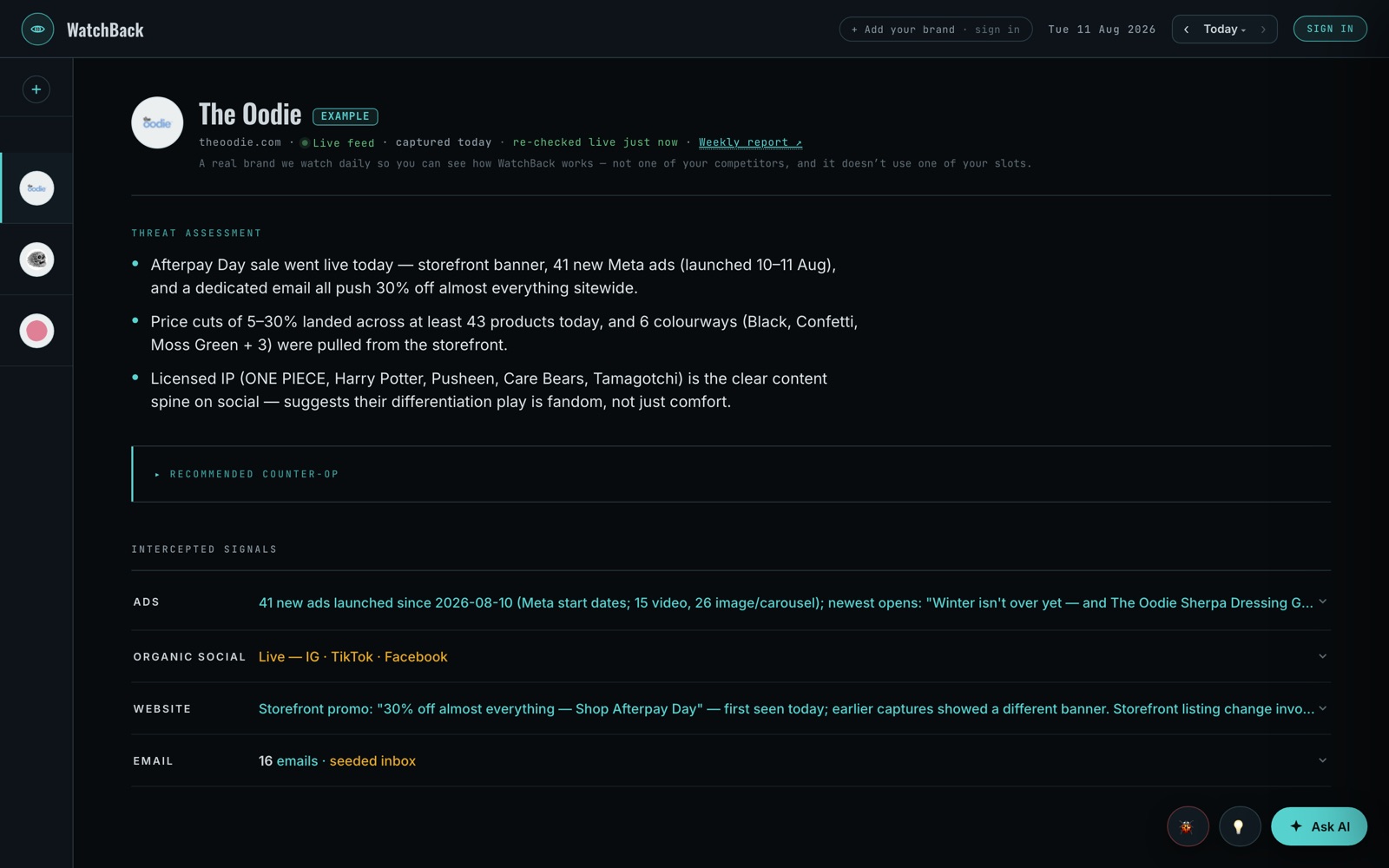Click the '16 emails' text in Email row
Viewport: 1389px width, 868px height.
tap(288, 761)
